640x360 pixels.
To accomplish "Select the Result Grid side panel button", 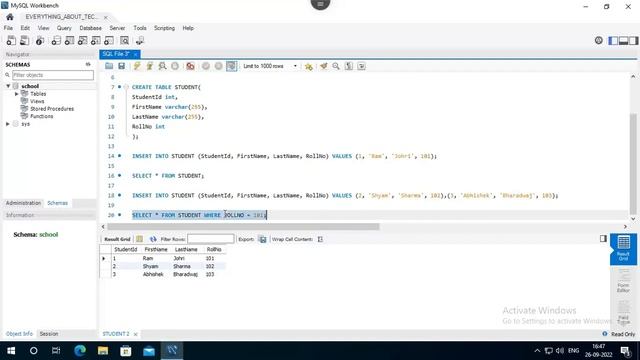I will click(623, 249).
